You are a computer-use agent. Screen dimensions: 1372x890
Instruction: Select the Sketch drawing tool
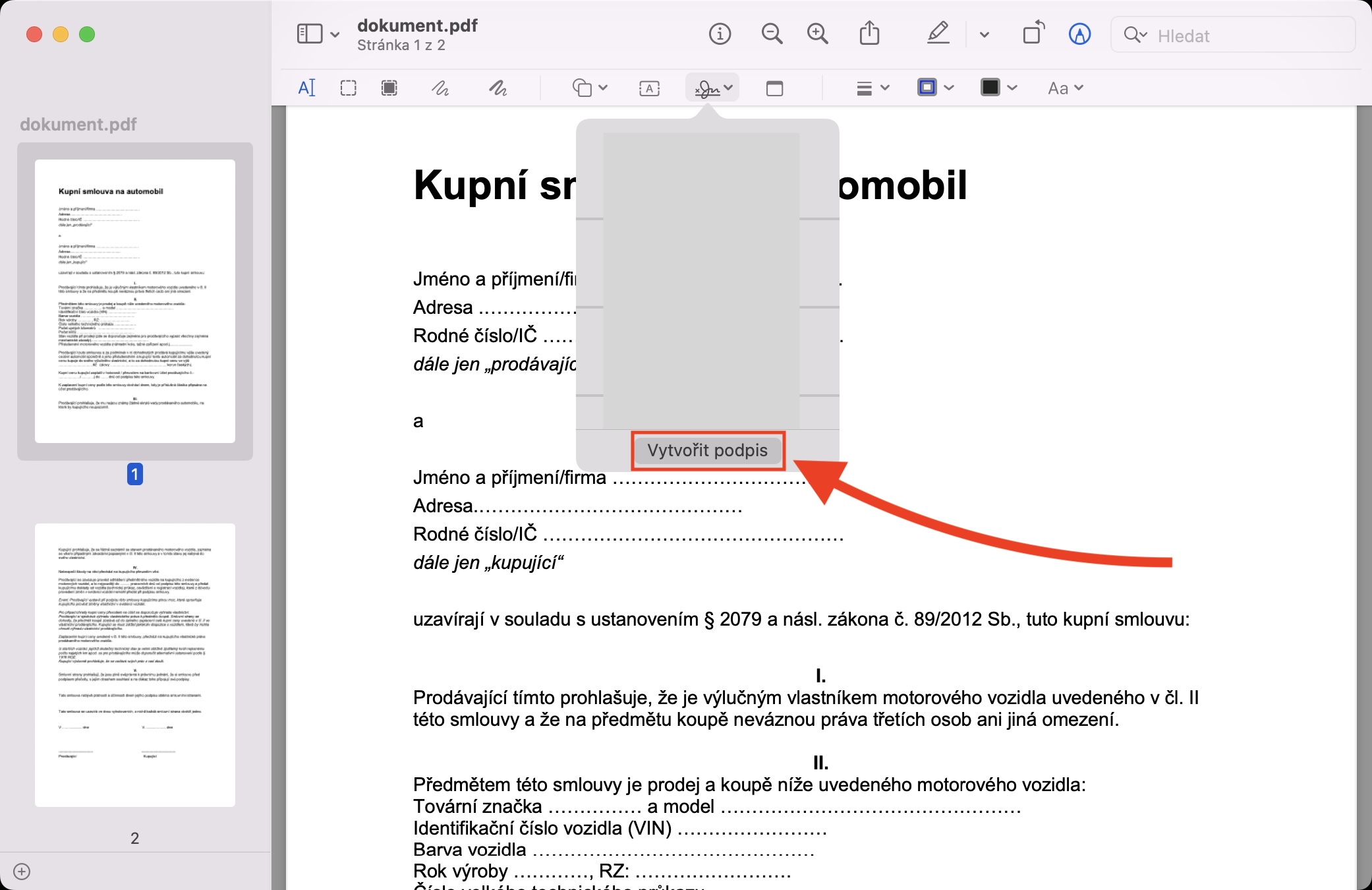pyautogui.click(x=440, y=88)
